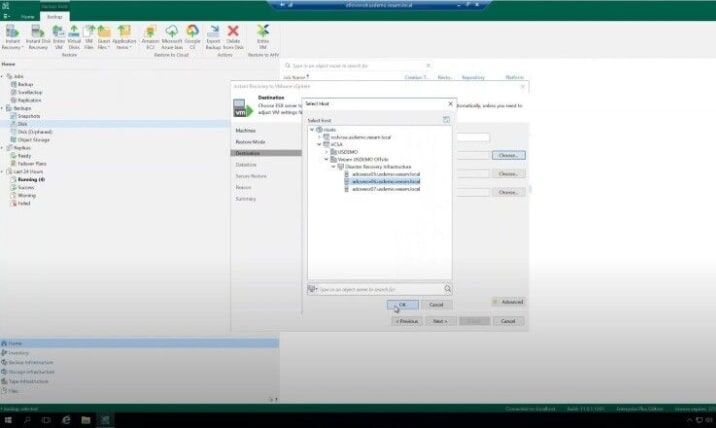Collapse the Backups node in Home tree
Viewport: 716px width, 428px height.
click(2, 108)
